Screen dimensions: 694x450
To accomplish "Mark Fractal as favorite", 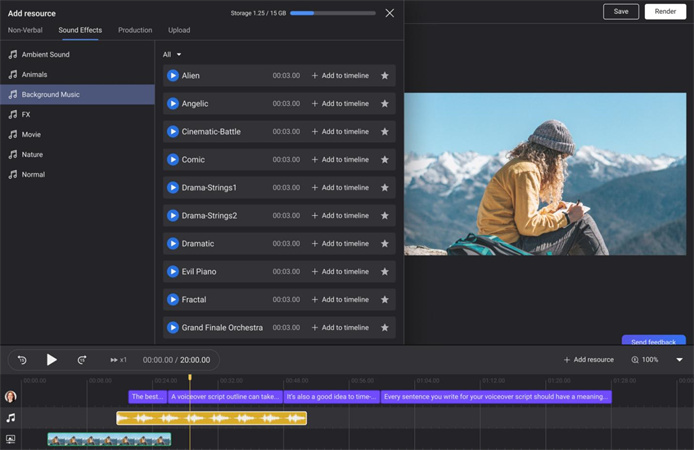I will tap(384, 300).
